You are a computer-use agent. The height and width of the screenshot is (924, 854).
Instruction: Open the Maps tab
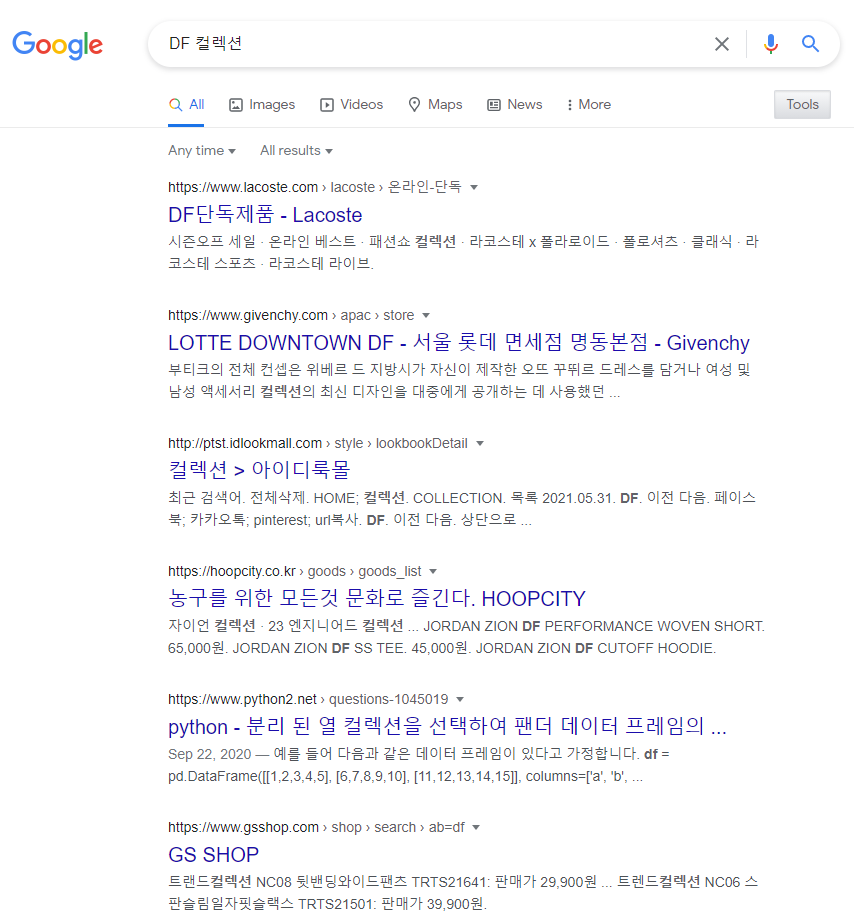click(435, 105)
